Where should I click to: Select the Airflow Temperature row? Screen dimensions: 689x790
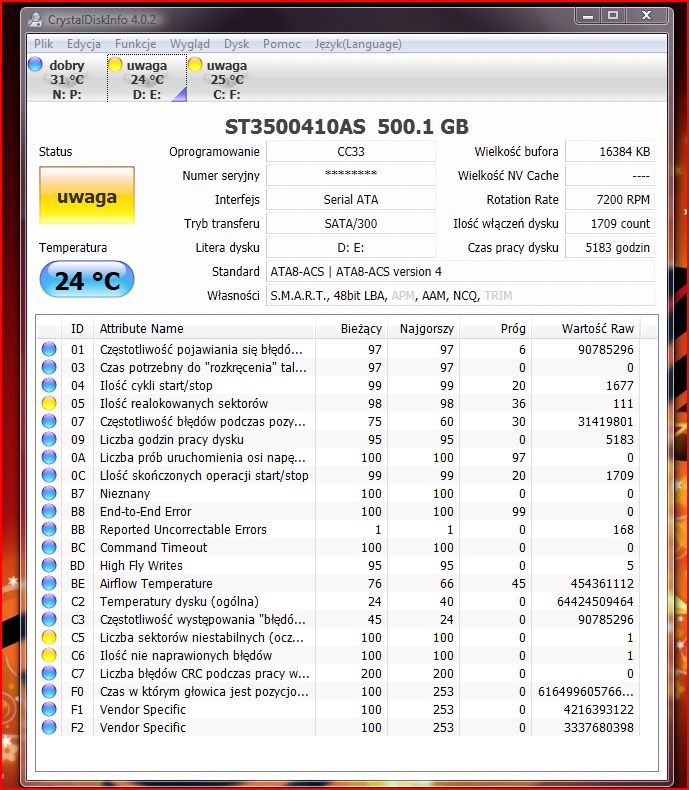click(x=338, y=583)
